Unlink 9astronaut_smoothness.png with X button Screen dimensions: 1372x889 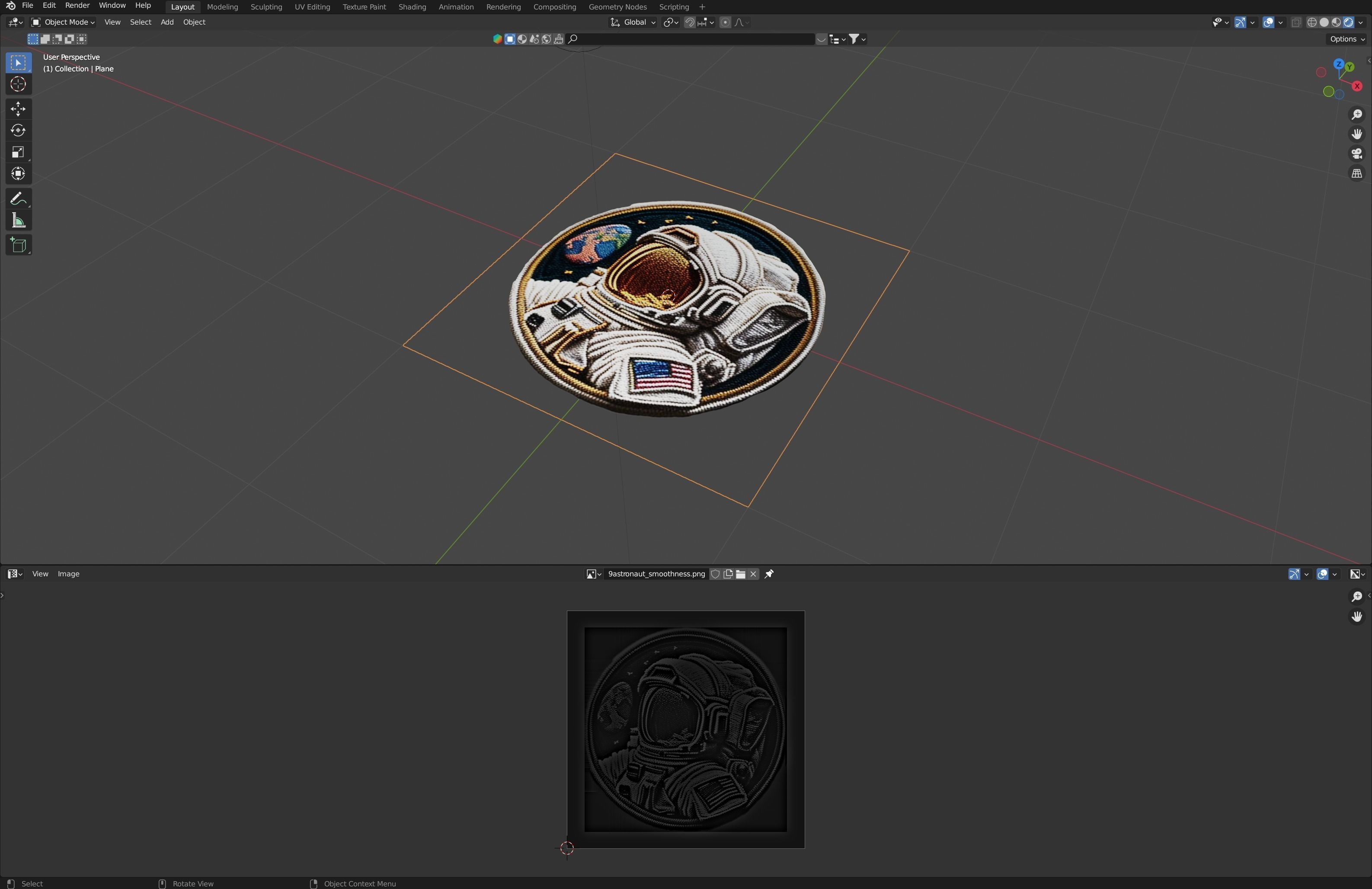click(x=753, y=574)
